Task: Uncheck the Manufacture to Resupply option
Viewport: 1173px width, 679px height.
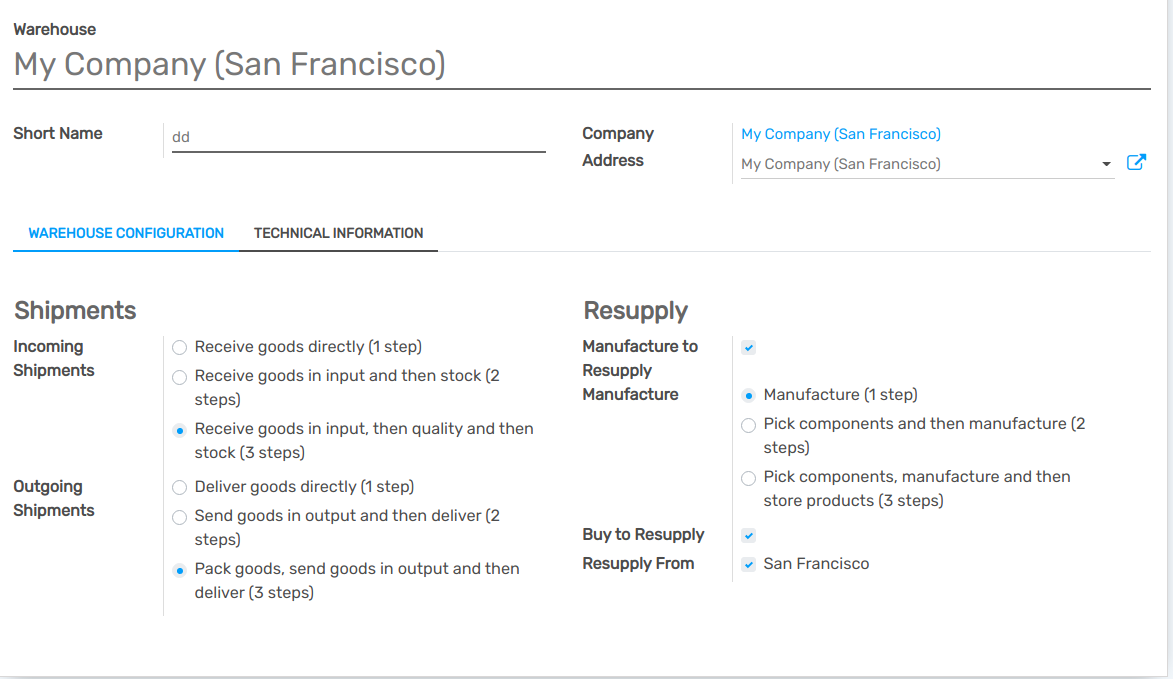Action: [748, 346]
